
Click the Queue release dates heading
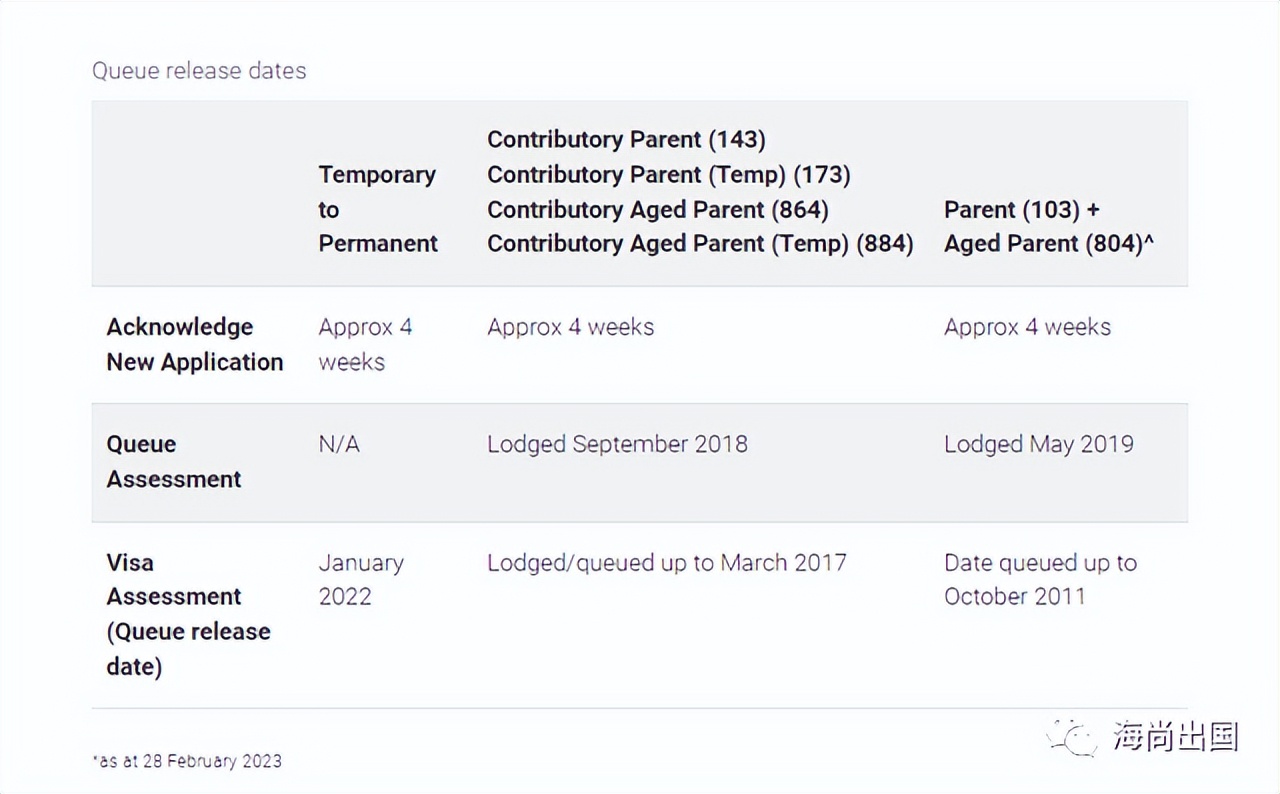[x=199, y=71]
